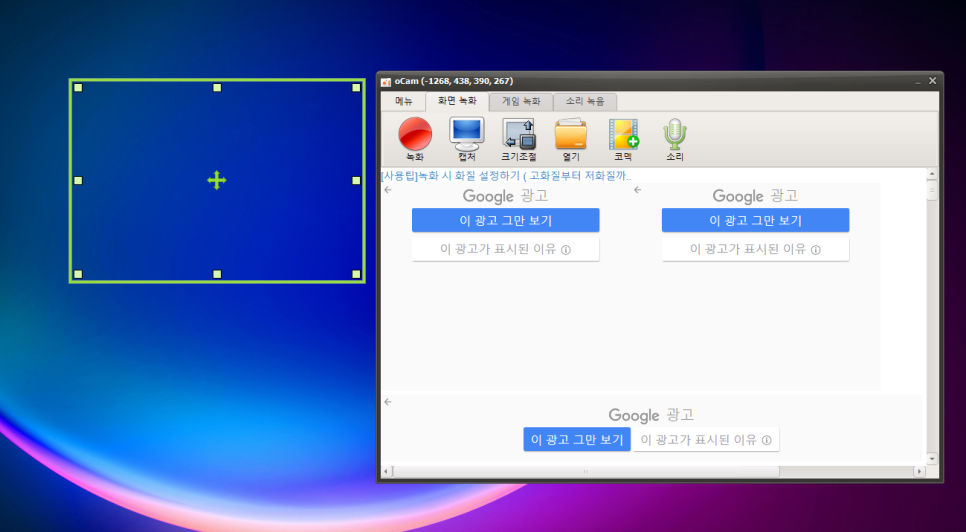Click bottom-center handle of capture region
The image size is (966, 532).
tap(217, 274)
